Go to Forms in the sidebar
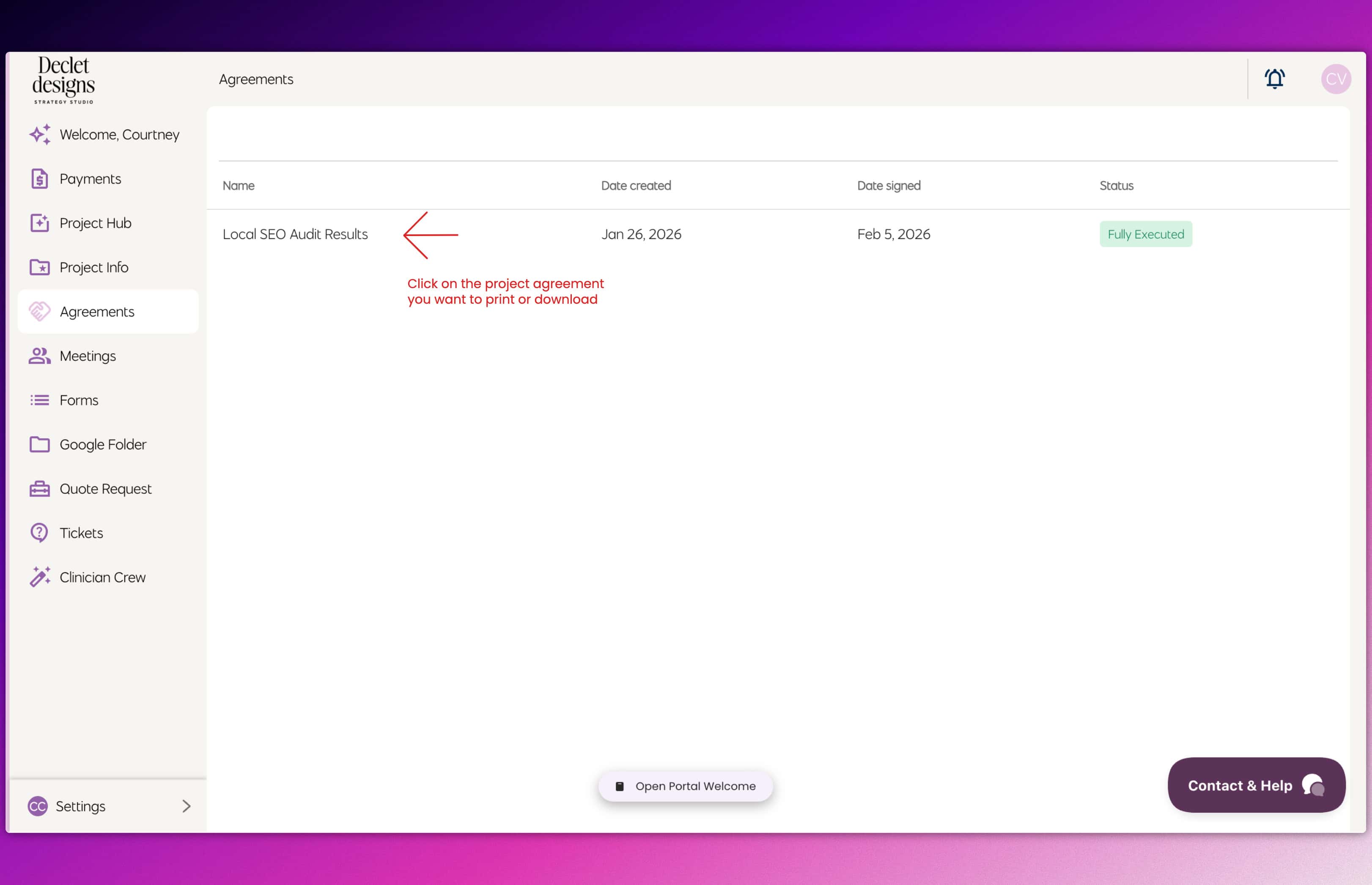 79,400
